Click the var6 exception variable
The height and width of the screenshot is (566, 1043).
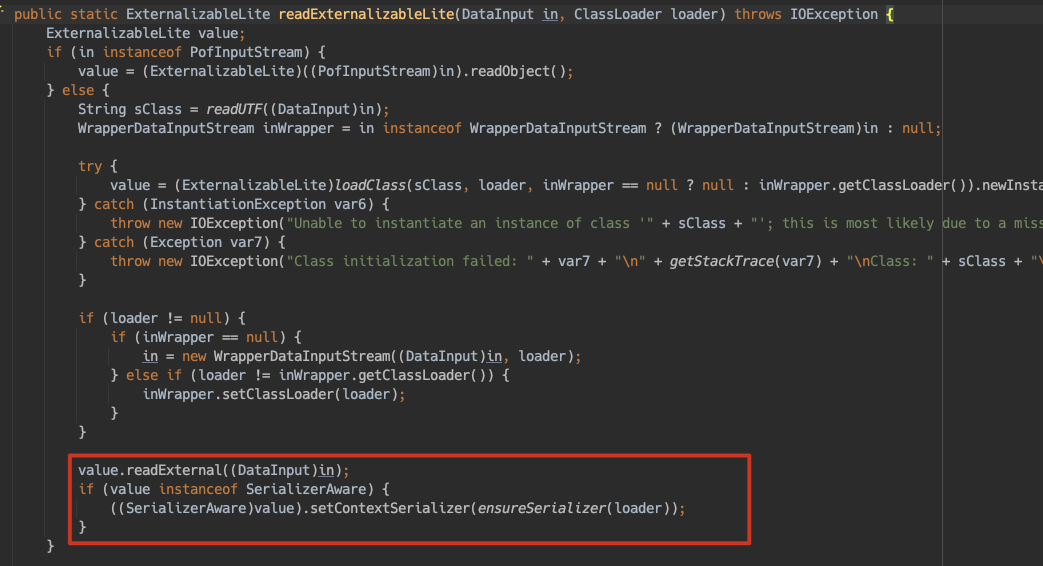pos(350,204)
